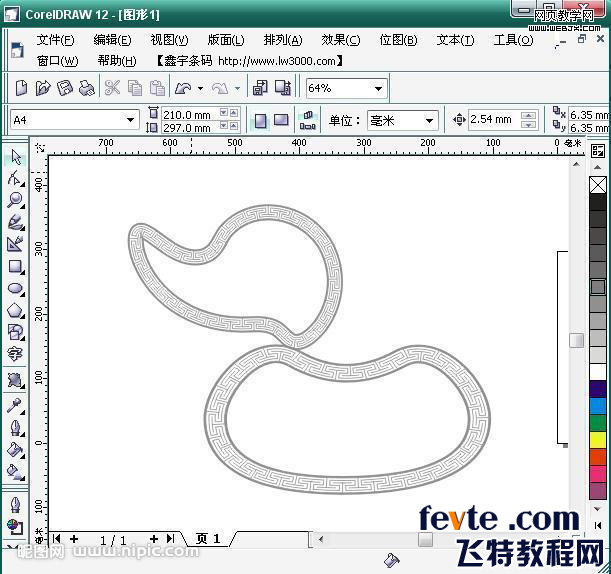The image size is (611, 574).
Task: Set portrait page orientation
Action: pos(260,120)
